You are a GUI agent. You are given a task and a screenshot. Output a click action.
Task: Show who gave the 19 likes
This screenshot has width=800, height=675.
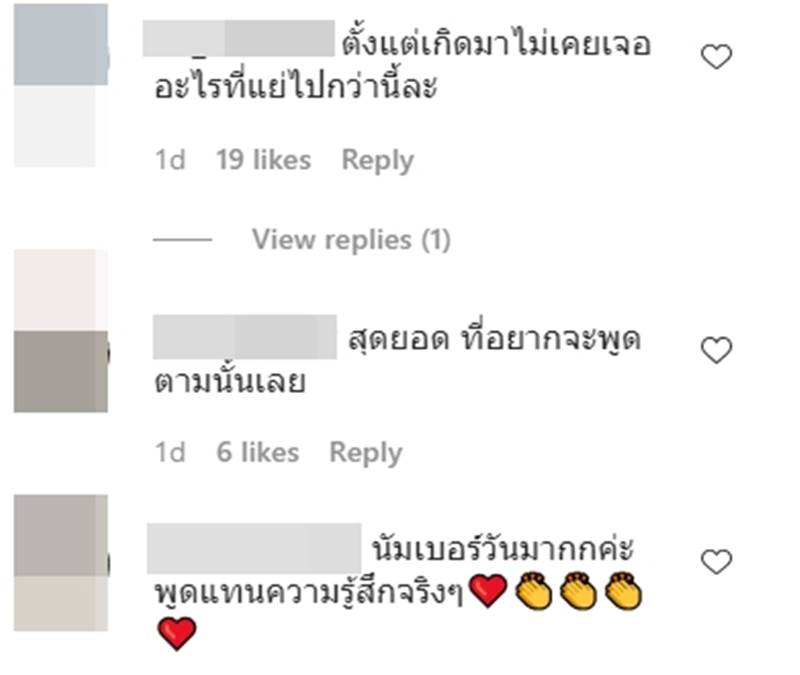click(x=263, y=160)
